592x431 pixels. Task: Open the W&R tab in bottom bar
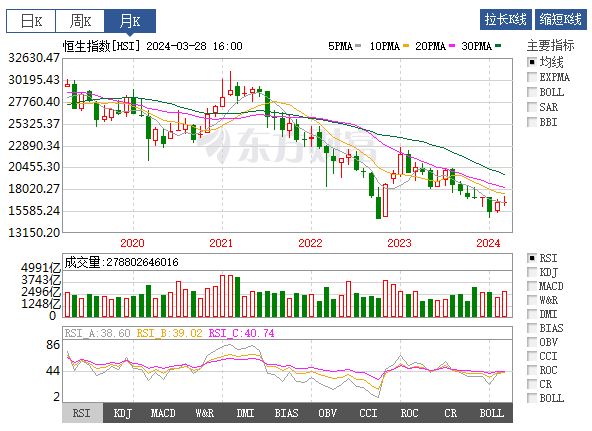click(205, 413)
